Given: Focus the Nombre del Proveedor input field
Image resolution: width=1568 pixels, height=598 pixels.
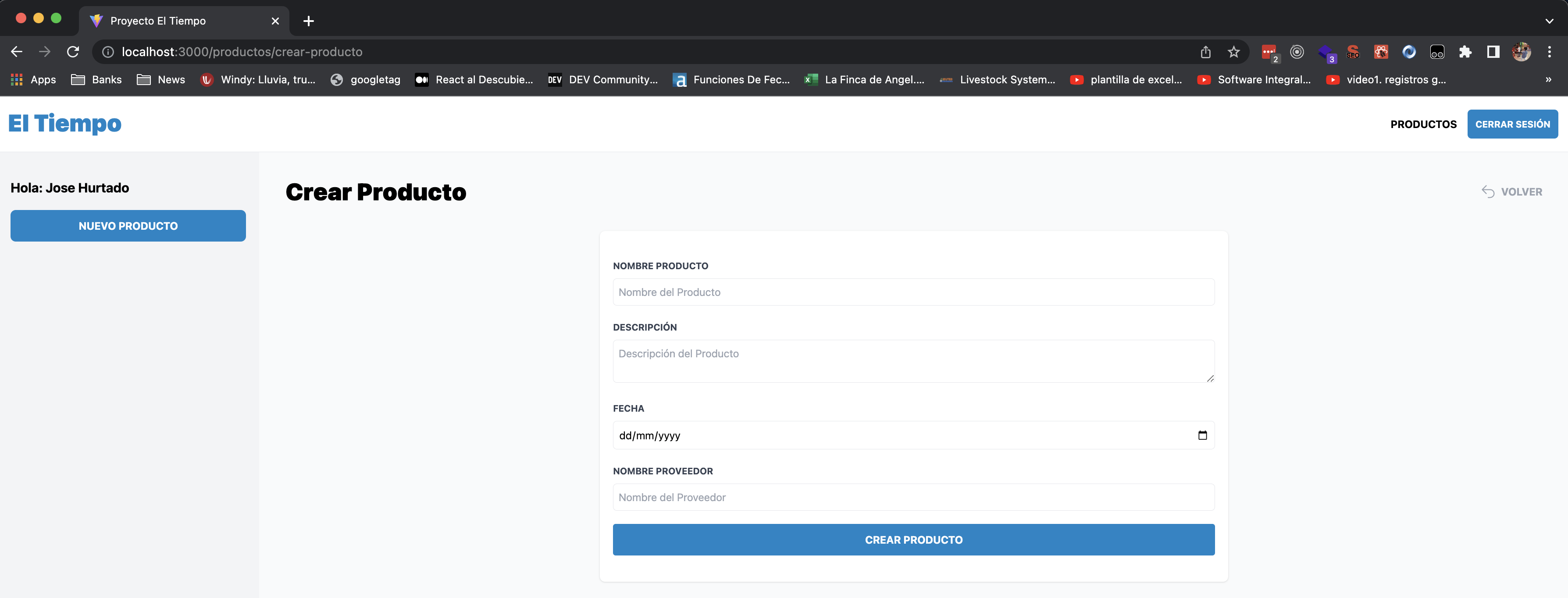Looking at the screenshot, I should click(913, 497).
